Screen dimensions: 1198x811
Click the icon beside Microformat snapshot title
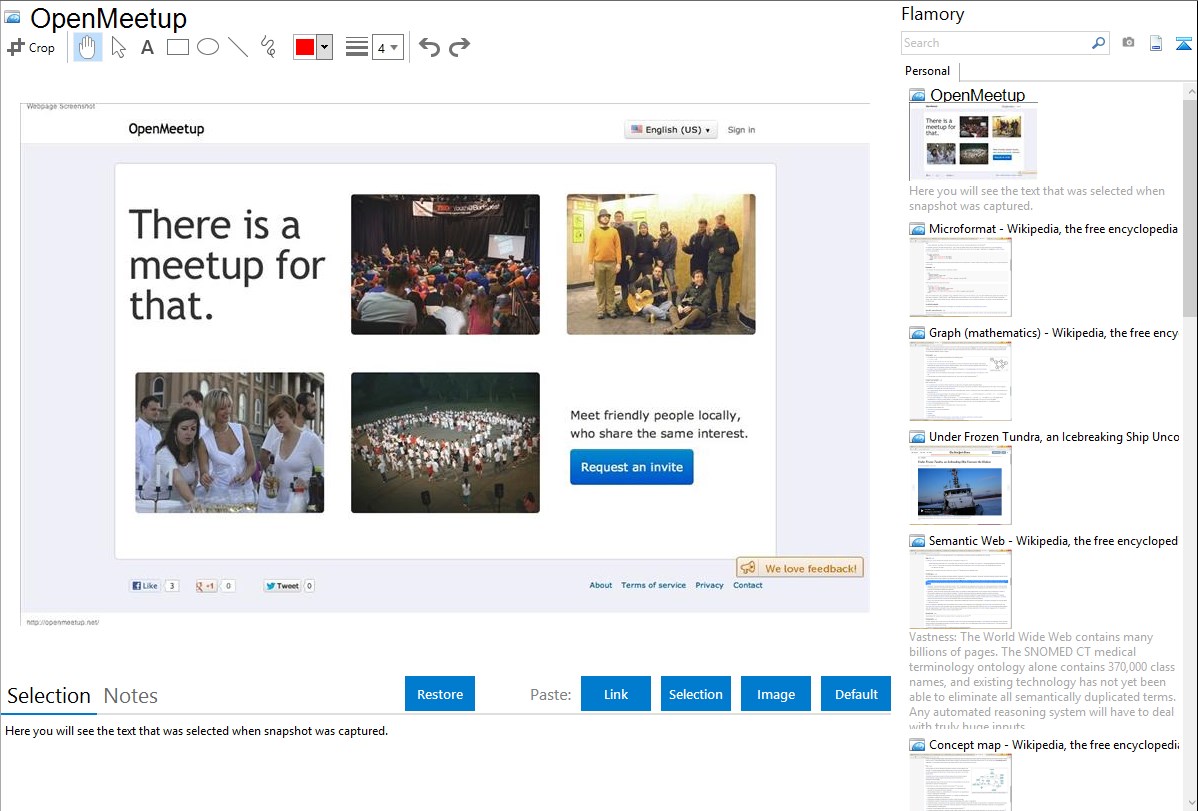pyautogui.click(x=917, y=229)
